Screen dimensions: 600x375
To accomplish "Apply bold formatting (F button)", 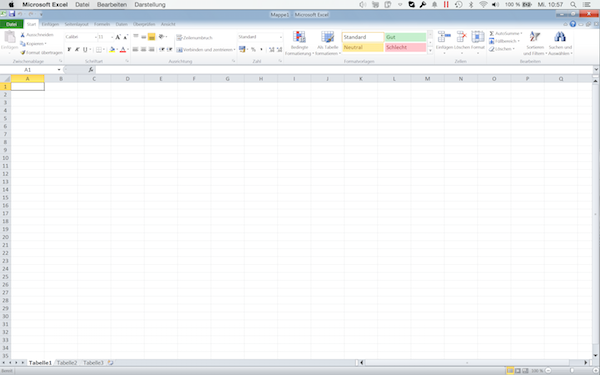I will click(x=69, y=49).
